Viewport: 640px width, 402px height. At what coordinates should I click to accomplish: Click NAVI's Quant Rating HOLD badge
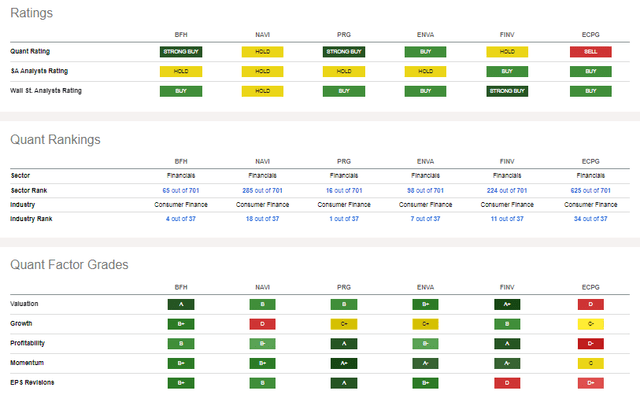(262, 52)
